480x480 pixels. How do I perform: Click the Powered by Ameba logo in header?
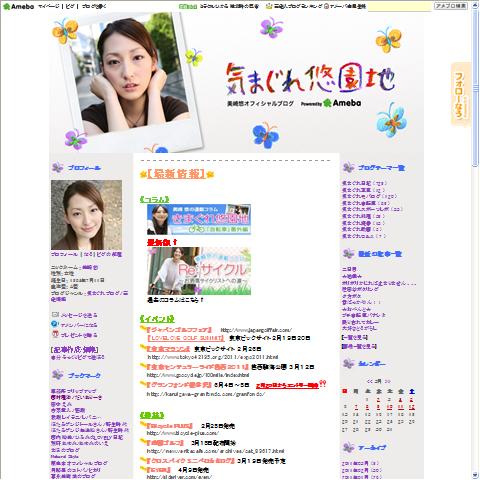tap(331, 103)
